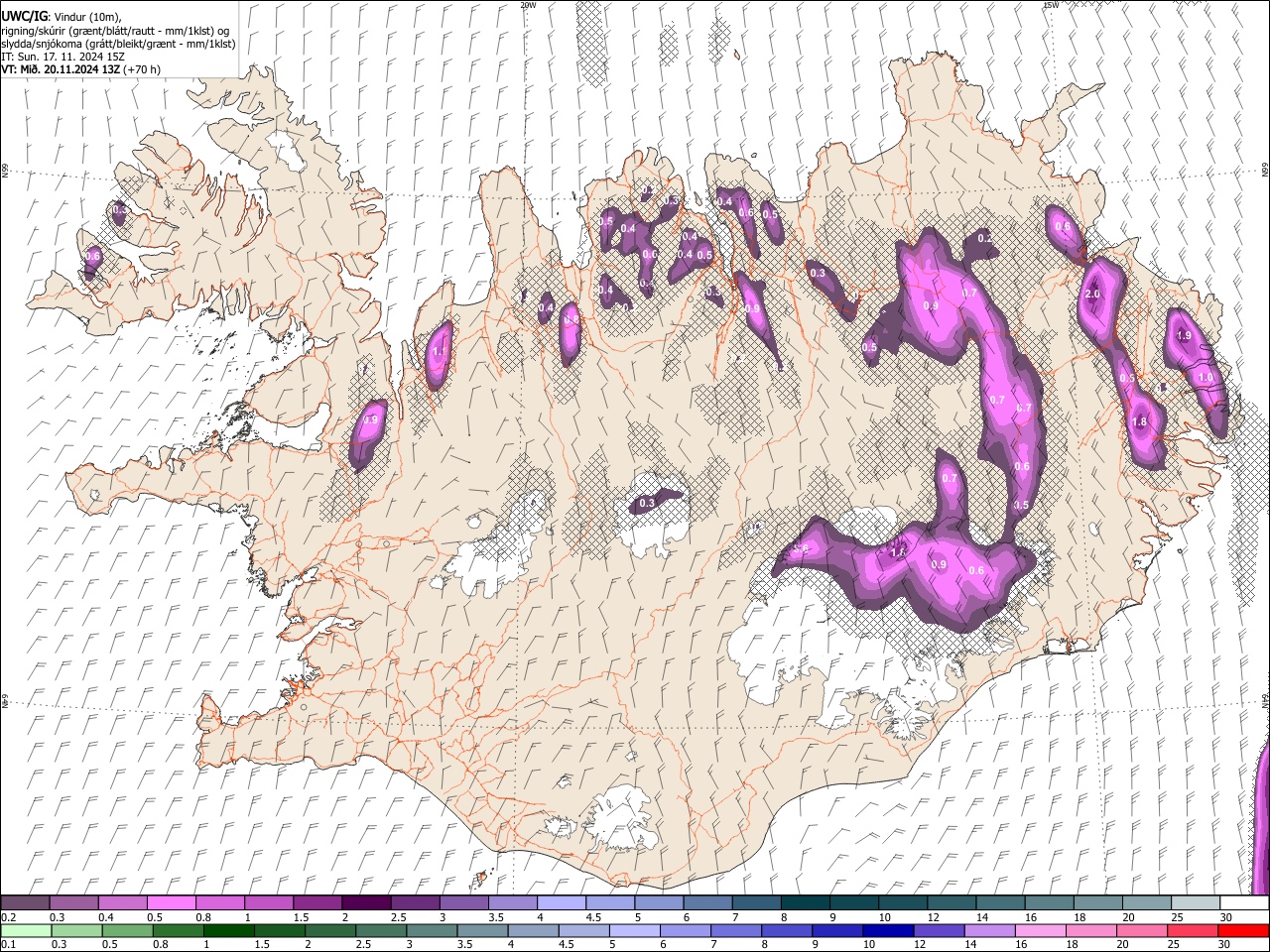Click the "12" label on the snow scale
Screen dimensions: 1270x952
[933, 917]
